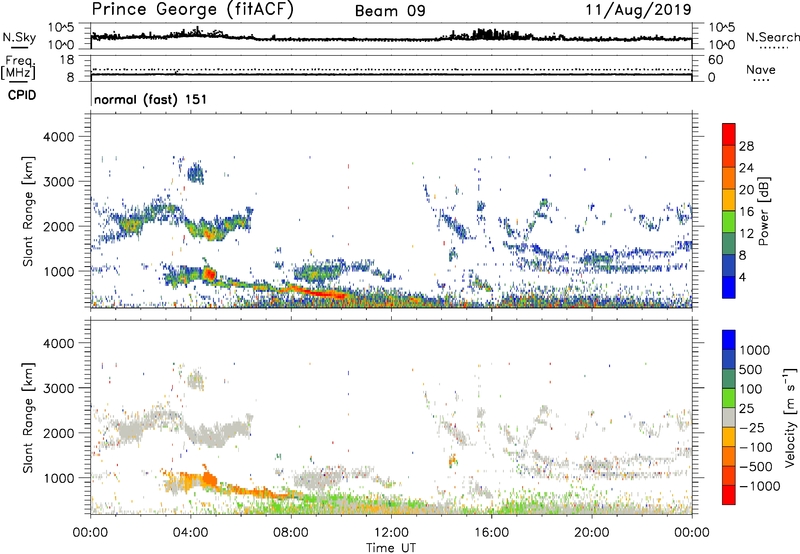This screenshot has height=554, width=800.
Task: Click the '-25' tick on the velocity scale
Action: pyautogui.click(x=752, y=428)
